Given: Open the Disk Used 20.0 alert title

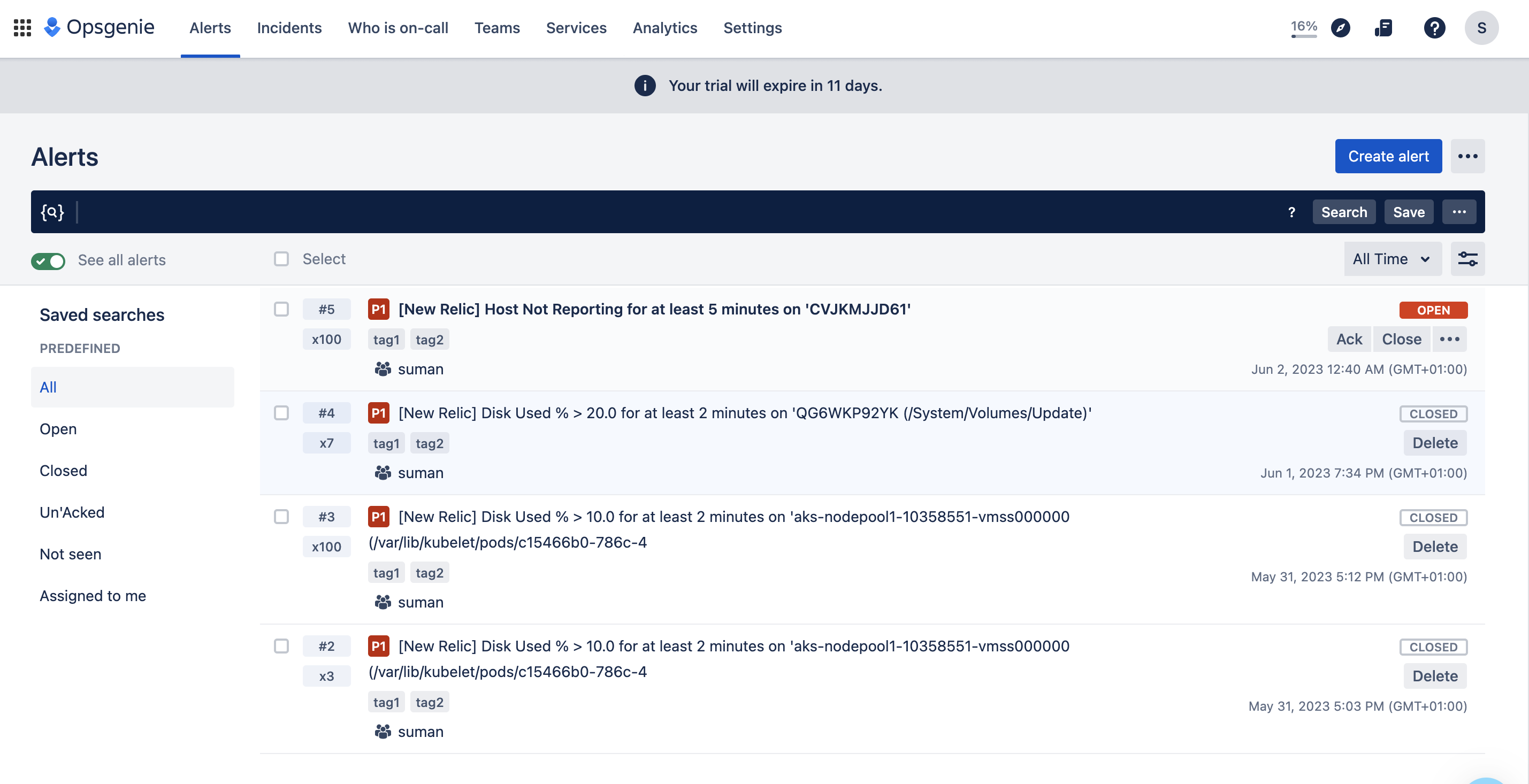Looking at the screenshot, I should click(x=745, y=413).
